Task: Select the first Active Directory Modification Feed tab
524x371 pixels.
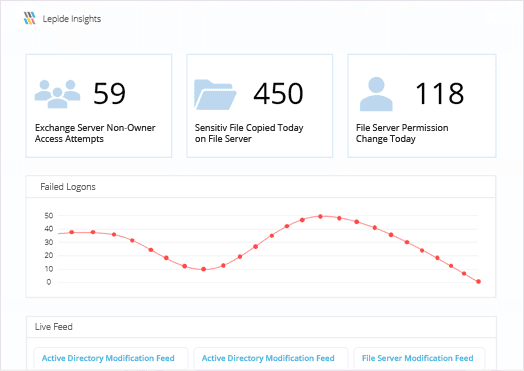Action: click(108, 358)
